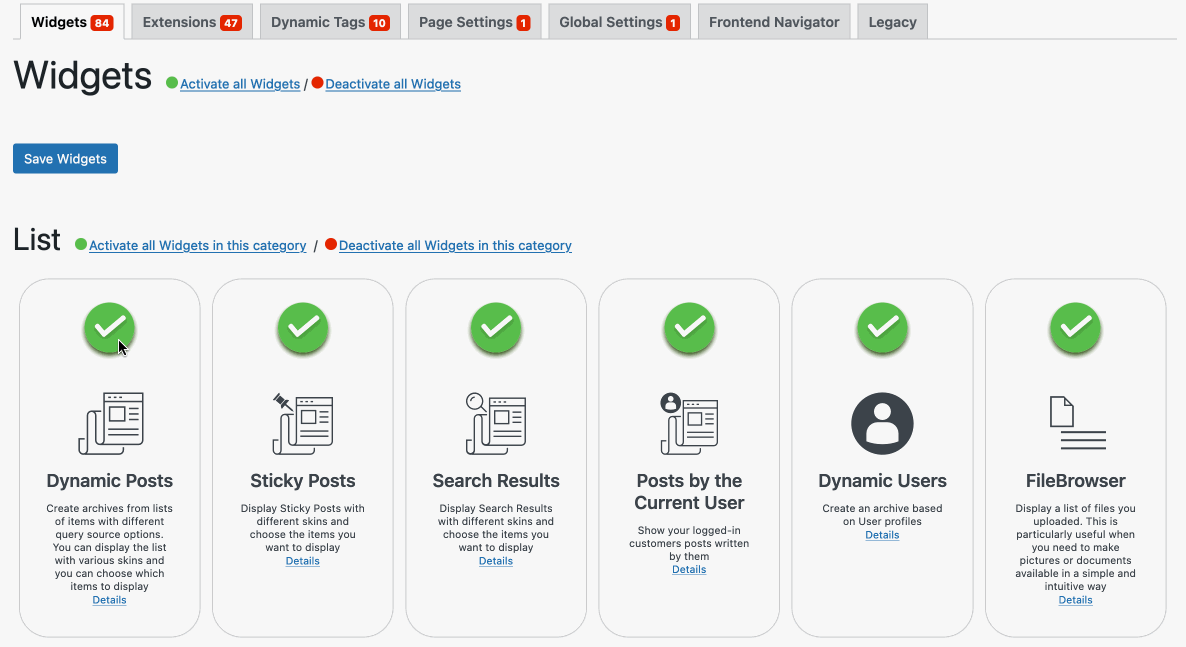Open Details link under Search Results
This screenshot has width=1186, height=647.
(x=496, y=561)
